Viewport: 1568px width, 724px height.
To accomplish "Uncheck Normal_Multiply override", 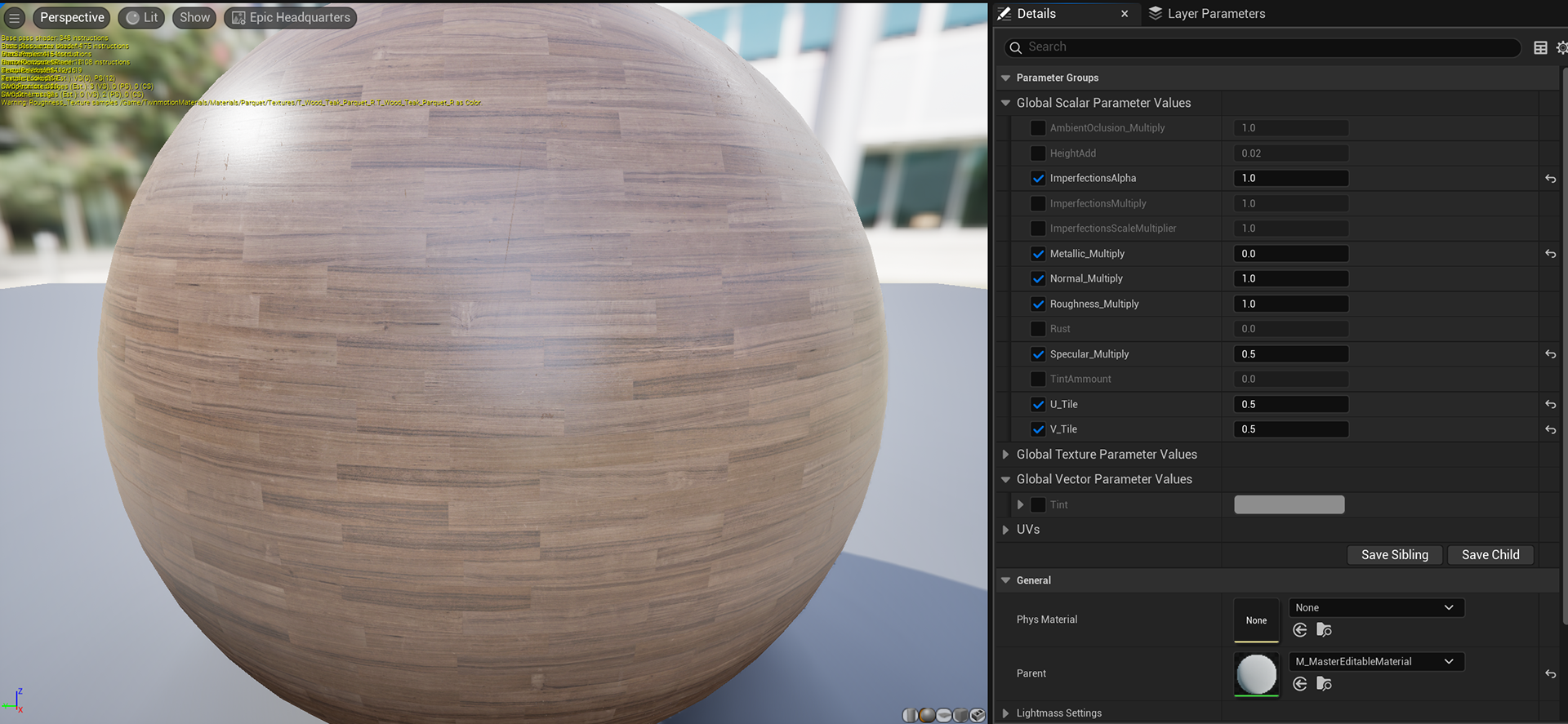I will 1038,278.
